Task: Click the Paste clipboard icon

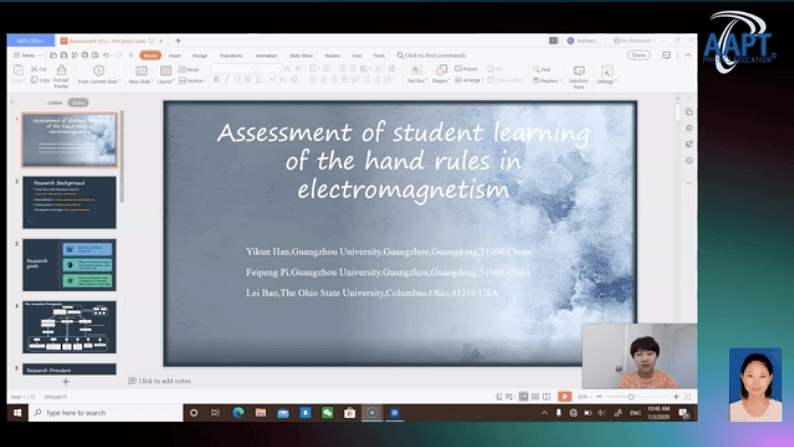Action: coord(18,70)
